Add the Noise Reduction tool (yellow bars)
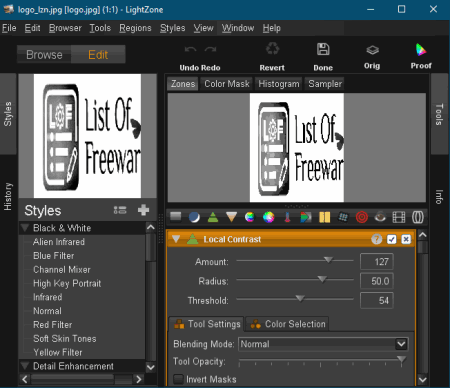The image size is (450, 388). [324, 217]
